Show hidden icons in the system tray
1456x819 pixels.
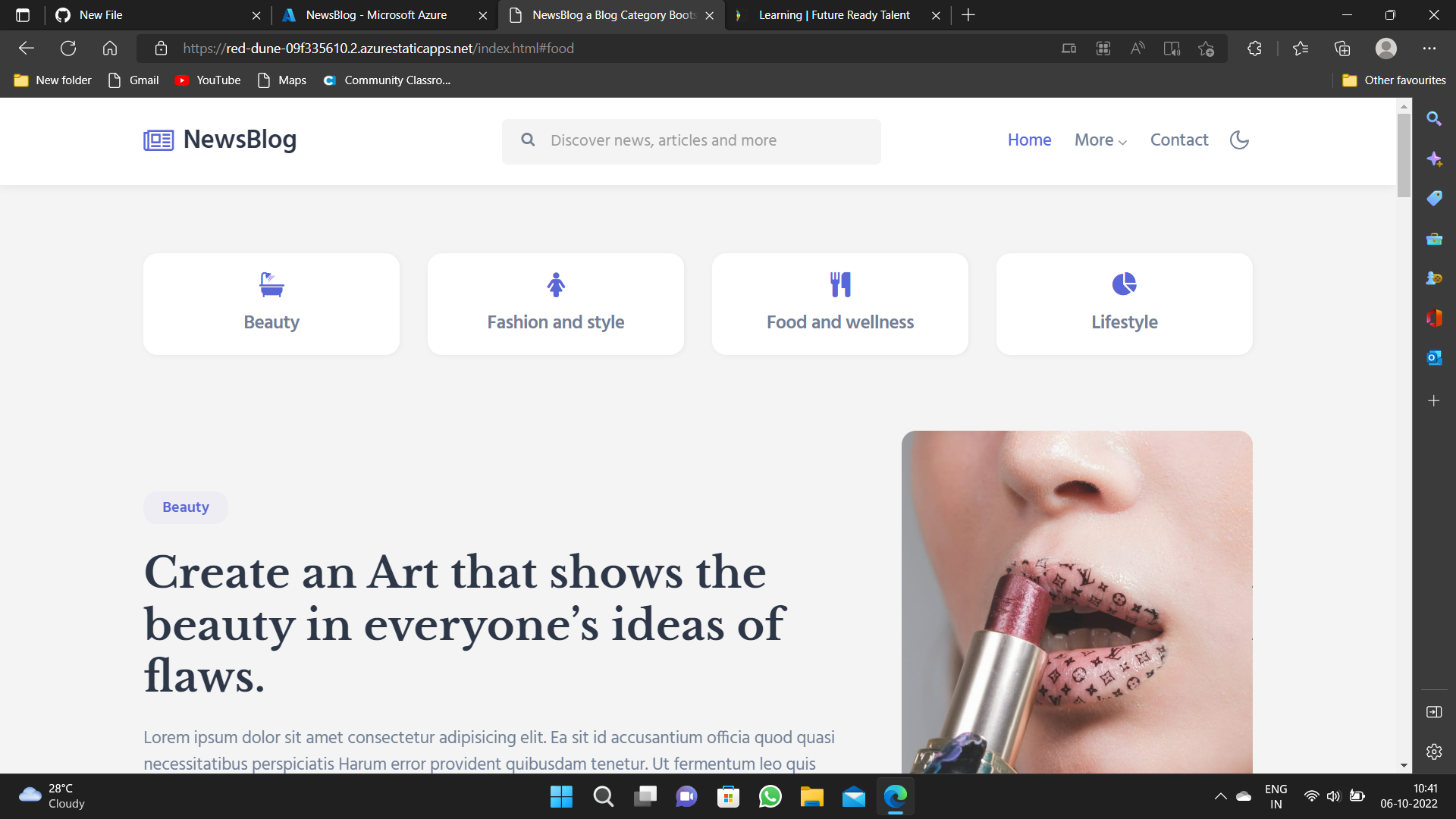[x=1219, y=796]
